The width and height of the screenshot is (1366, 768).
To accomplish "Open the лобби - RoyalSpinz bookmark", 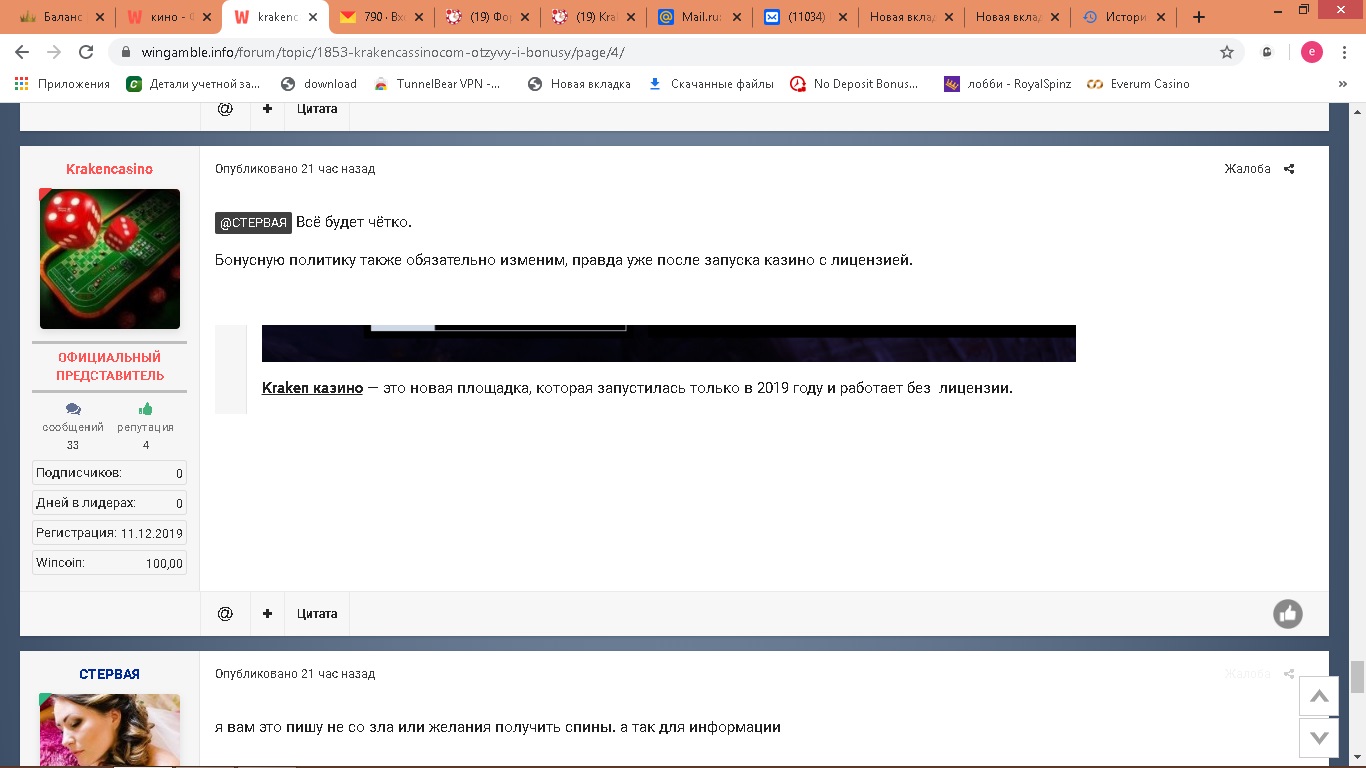I will click(x=1007, y=84).
